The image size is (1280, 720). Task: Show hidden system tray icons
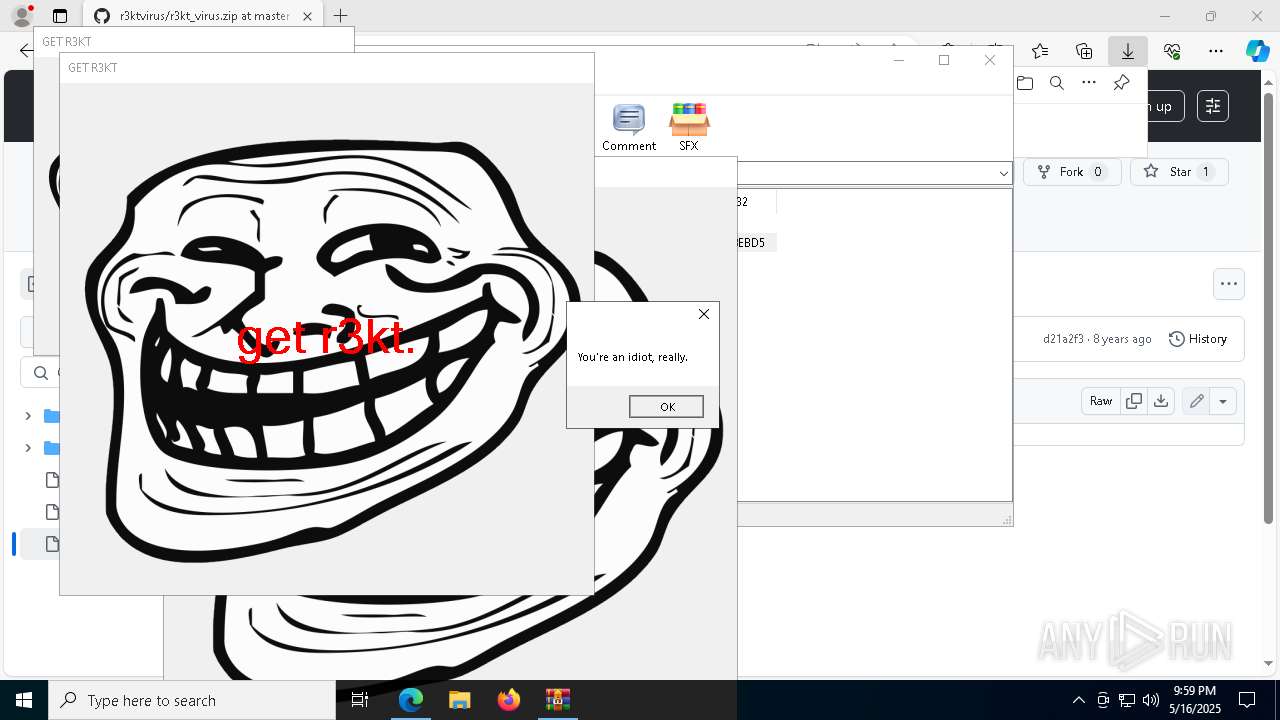coord(1078,700)
